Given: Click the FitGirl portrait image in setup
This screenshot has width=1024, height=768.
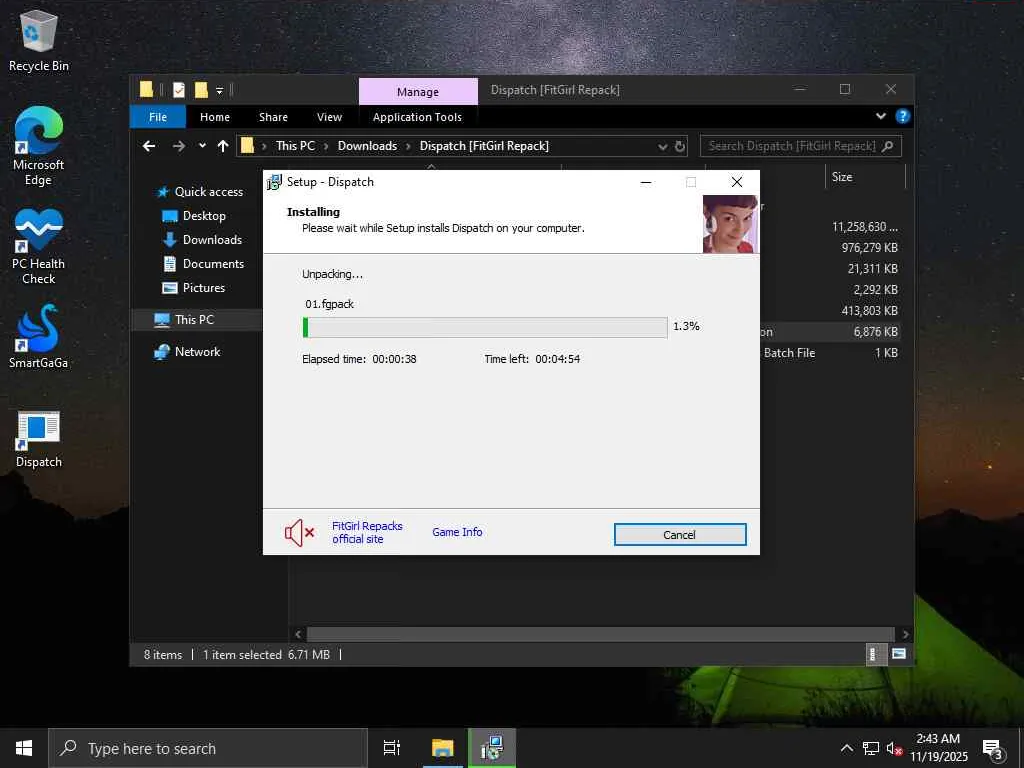Looking at the screenshot, I should [730, 224].
